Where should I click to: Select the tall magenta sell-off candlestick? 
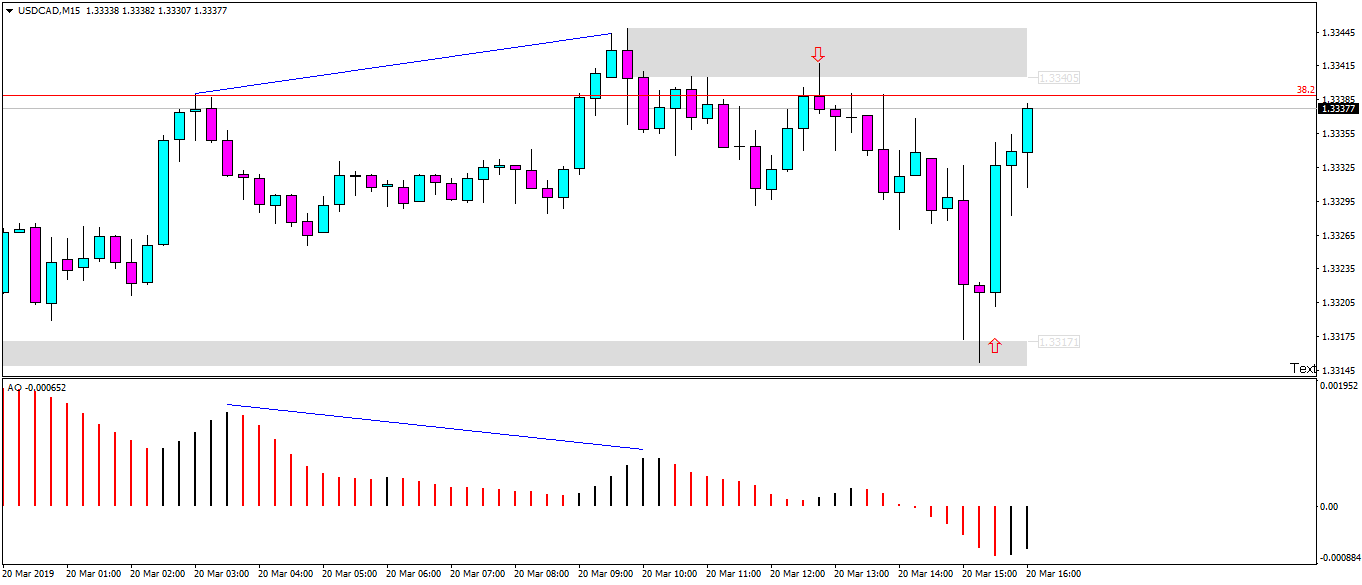coord(965,245)
